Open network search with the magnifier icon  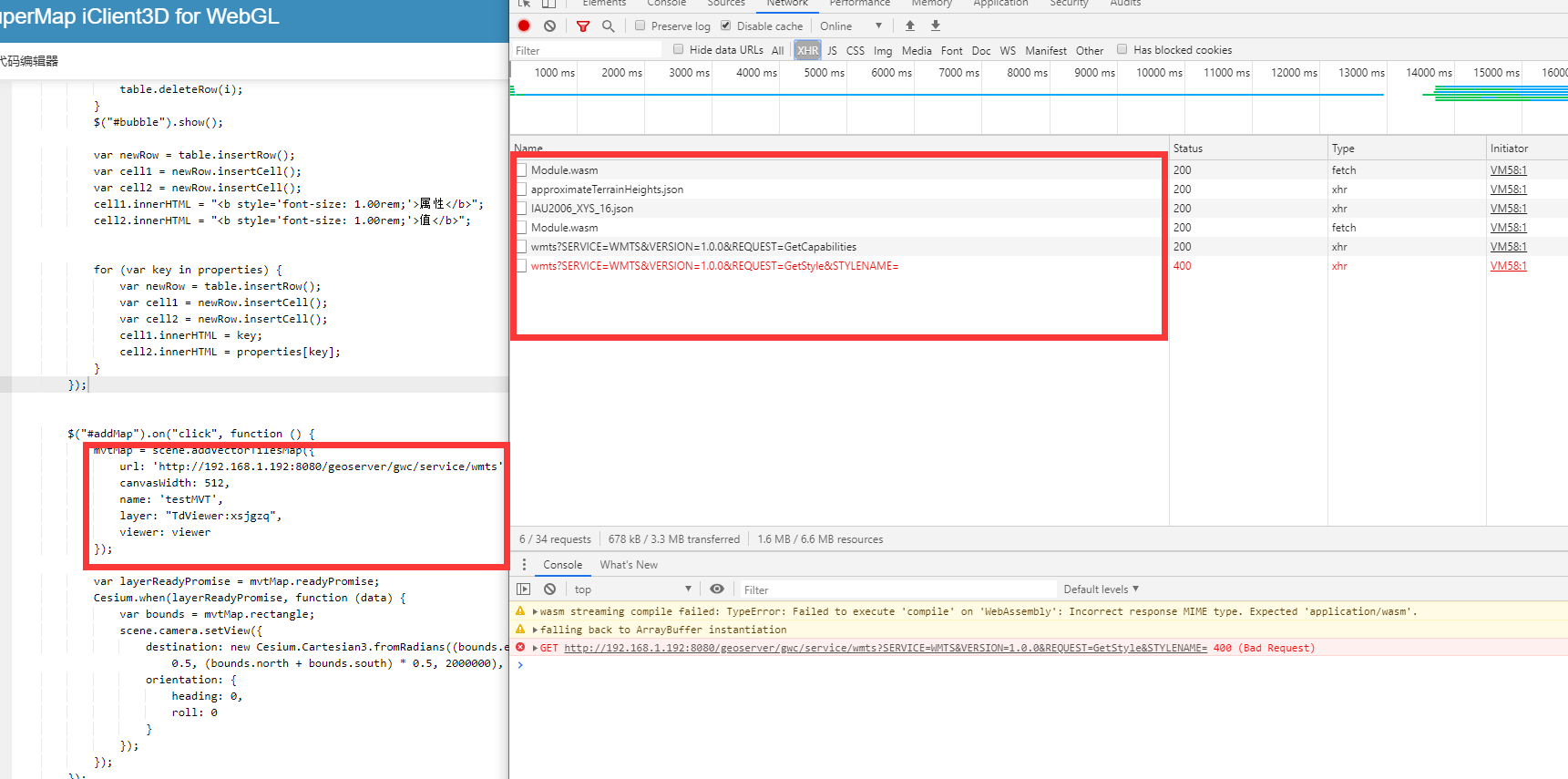pyautogui.click(x=608, y=26)
